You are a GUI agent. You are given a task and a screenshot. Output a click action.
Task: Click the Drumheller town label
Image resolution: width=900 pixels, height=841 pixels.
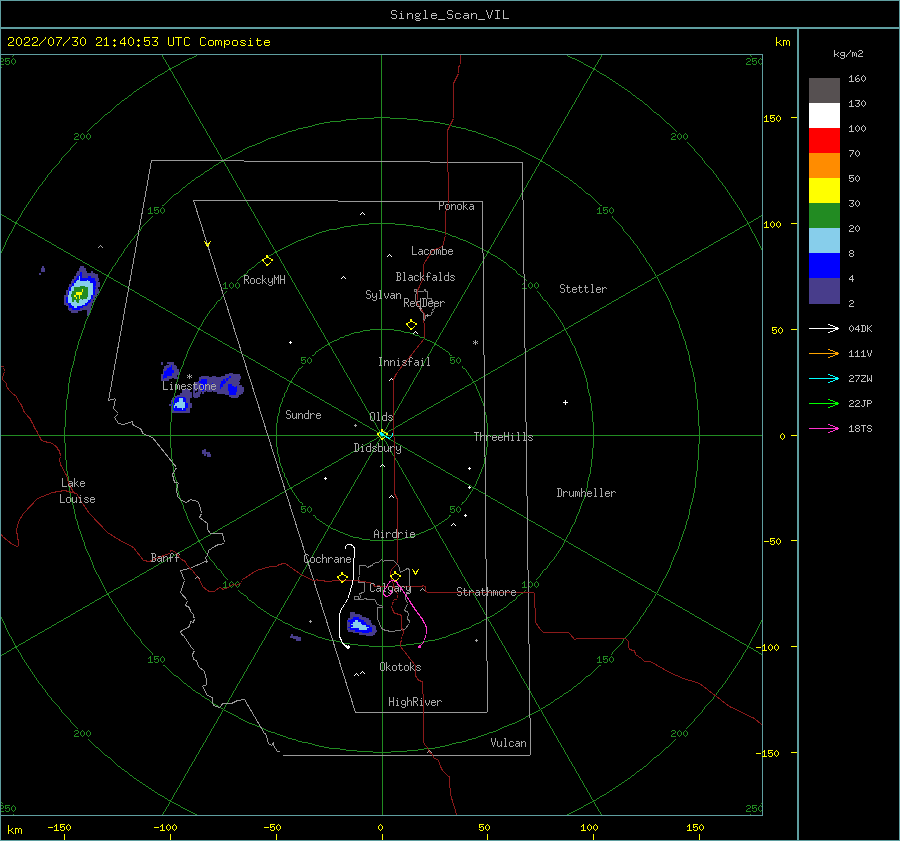586,493
